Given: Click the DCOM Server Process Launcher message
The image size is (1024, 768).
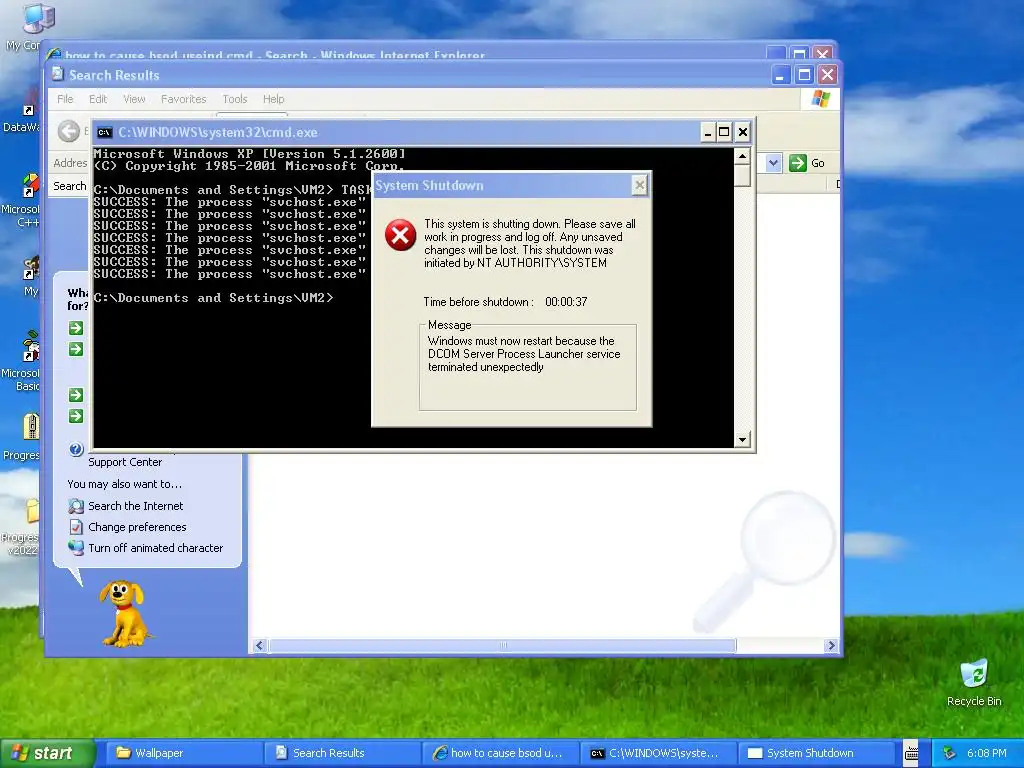Looking at the screenshot, I should [524, 354].
